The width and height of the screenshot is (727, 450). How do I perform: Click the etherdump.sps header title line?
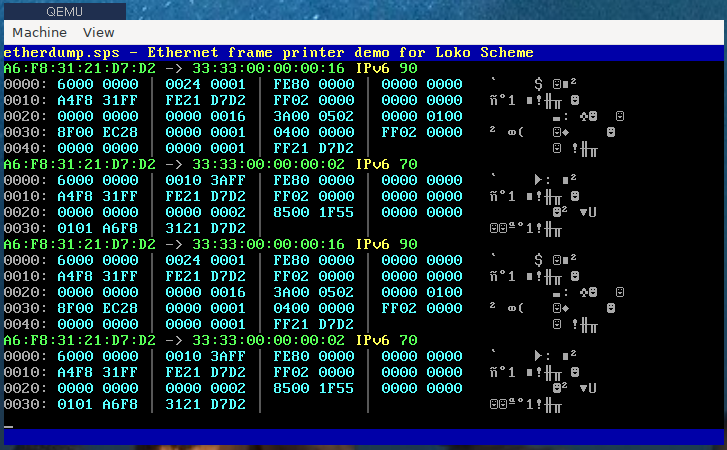[x=268, y=52]
